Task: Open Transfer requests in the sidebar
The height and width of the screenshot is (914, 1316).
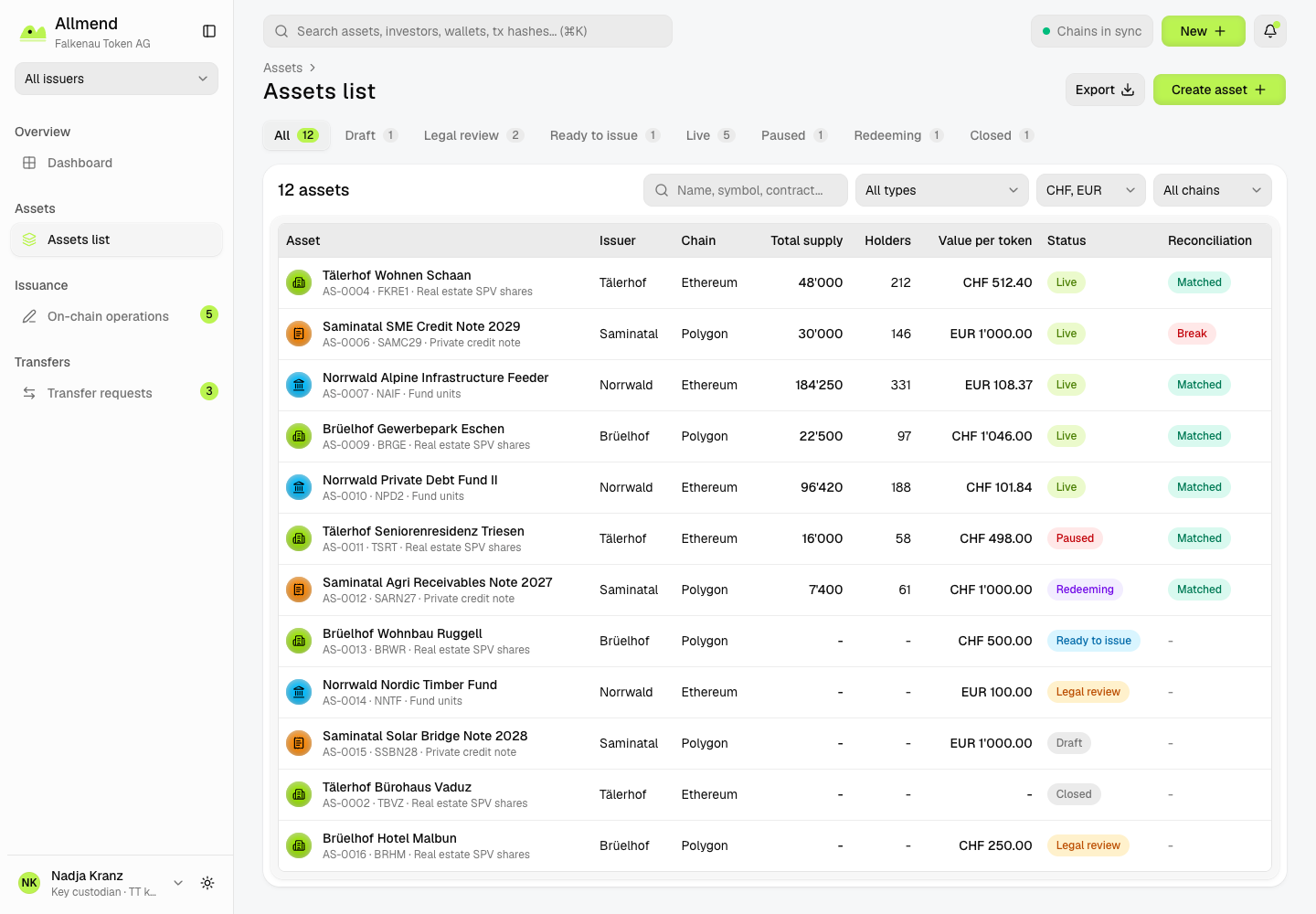Action: pyautogui.click(x=116, y=393)
